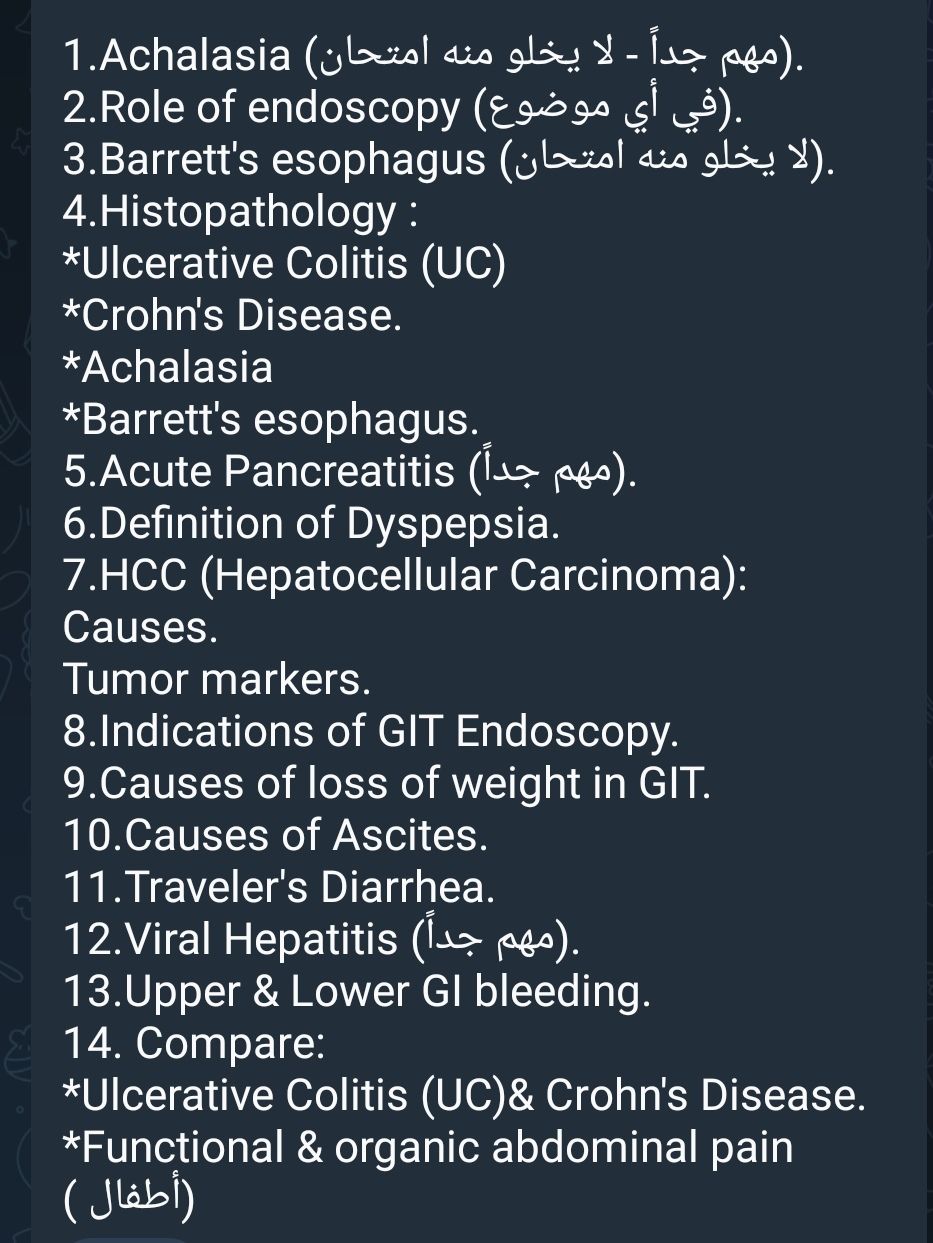Click the '2.Role of endoscopy' line

pyautogui.click(x=260, y=109)
